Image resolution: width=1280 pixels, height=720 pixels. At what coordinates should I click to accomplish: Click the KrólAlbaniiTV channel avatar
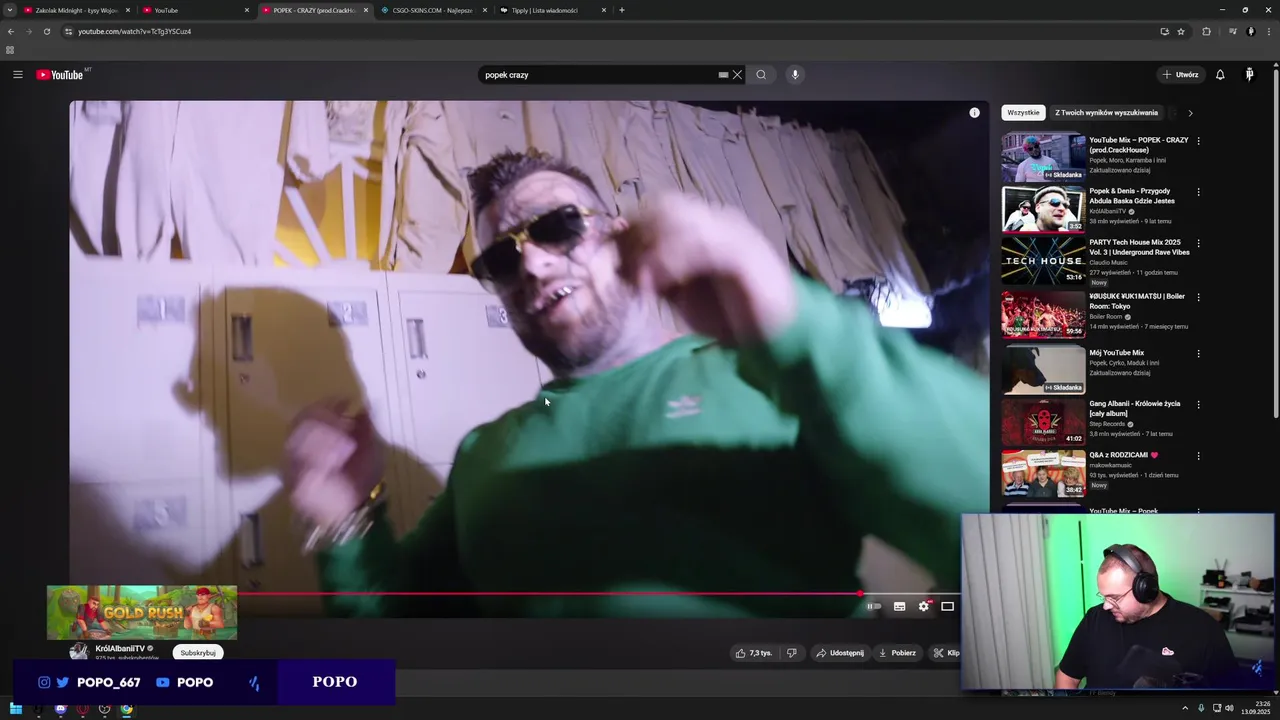pos(79,652)
